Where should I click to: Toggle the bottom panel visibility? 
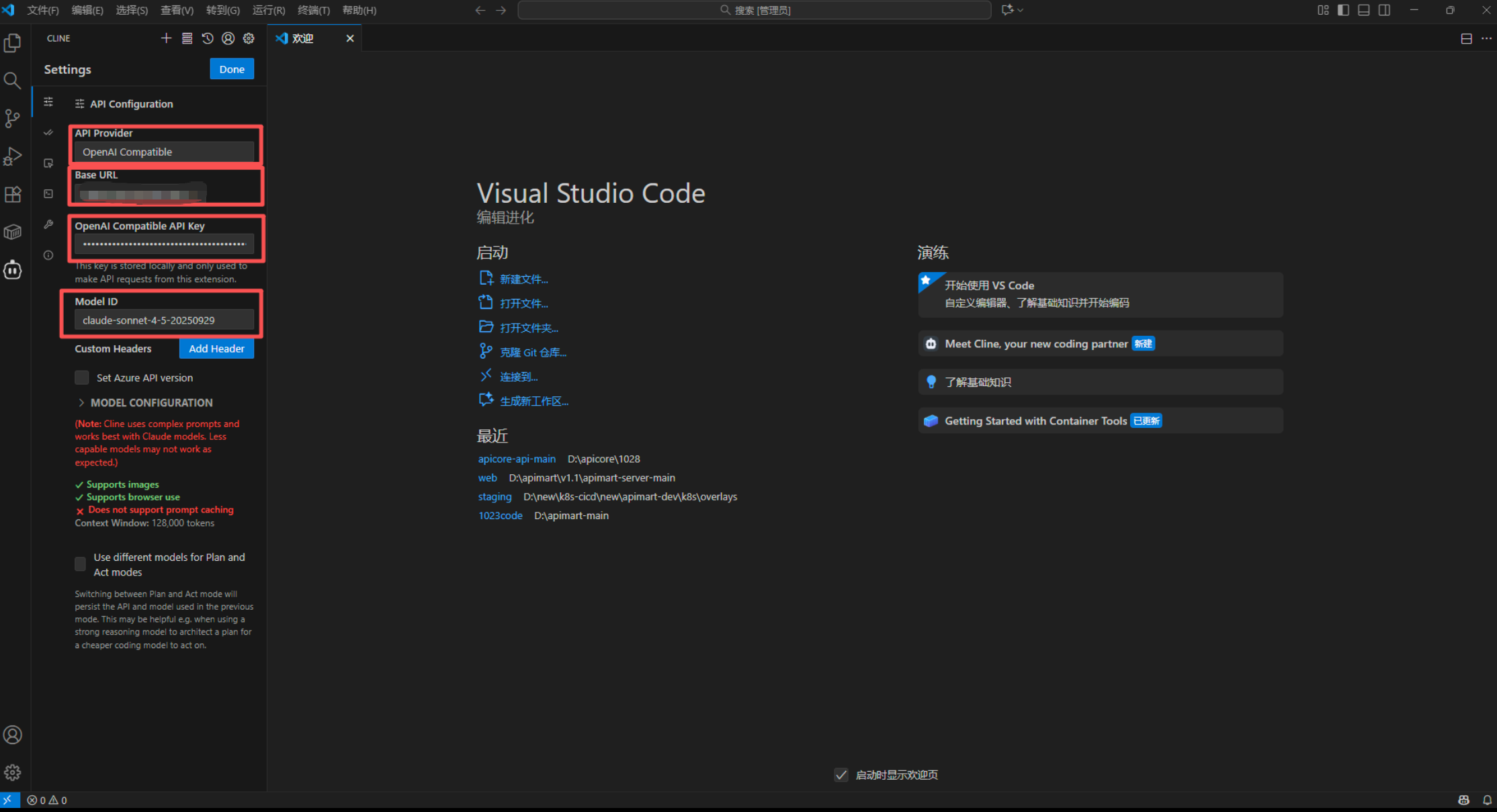pos(1364,10)
